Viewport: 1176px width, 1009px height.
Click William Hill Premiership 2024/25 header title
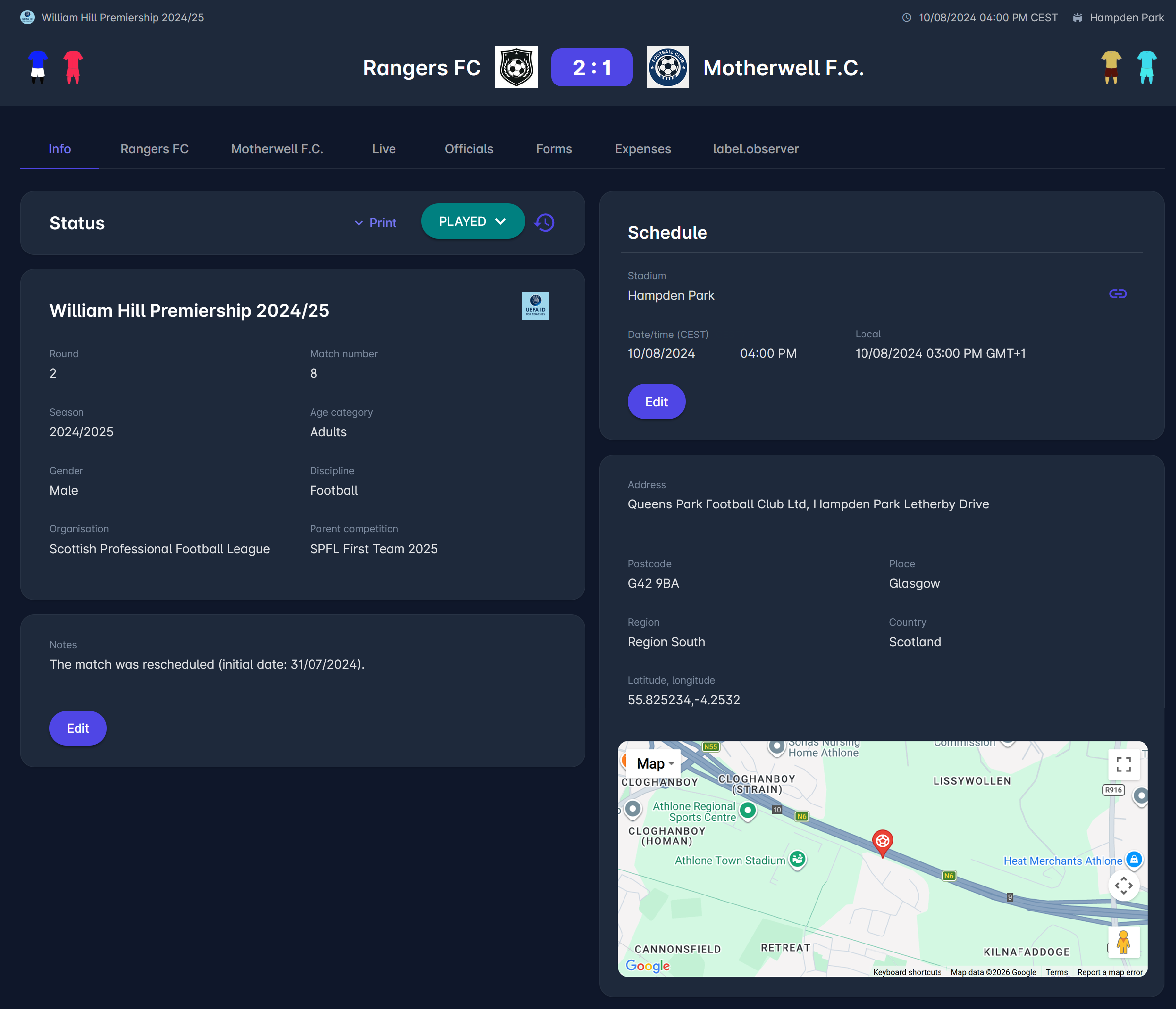(x=123, y=17)
